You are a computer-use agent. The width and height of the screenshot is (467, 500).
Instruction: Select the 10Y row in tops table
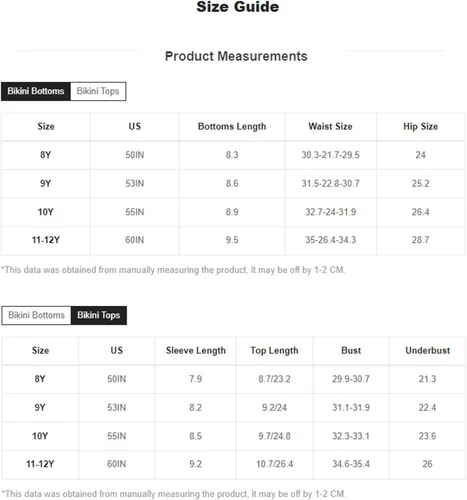coord(233,436)
